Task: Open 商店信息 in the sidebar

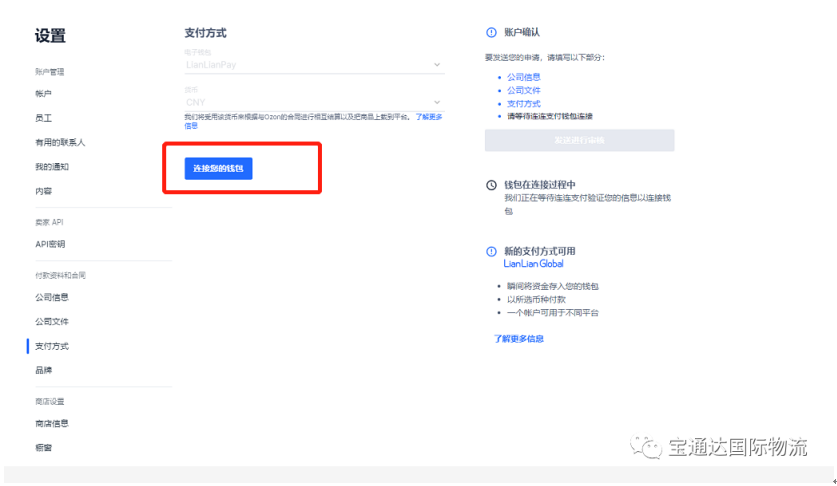Action: (x=52, y=424)
